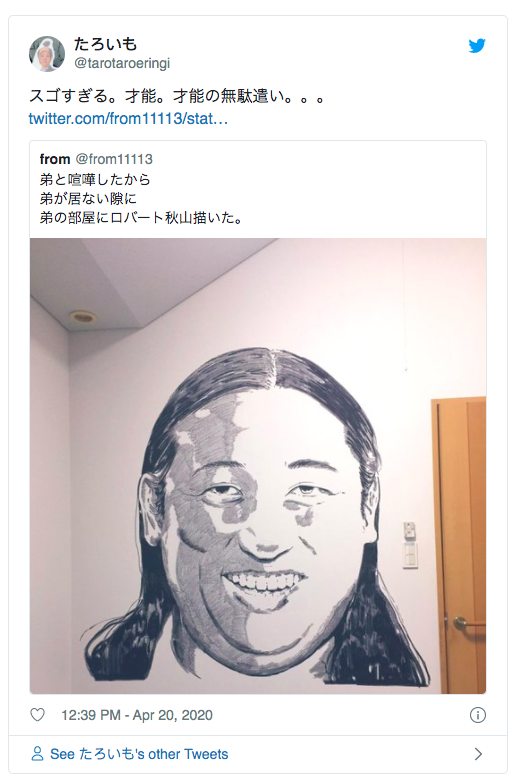This screenshot has width=531, height=781.
Task: Click the quoted line 弟が居ない隙に
Action: click(88, 199)
